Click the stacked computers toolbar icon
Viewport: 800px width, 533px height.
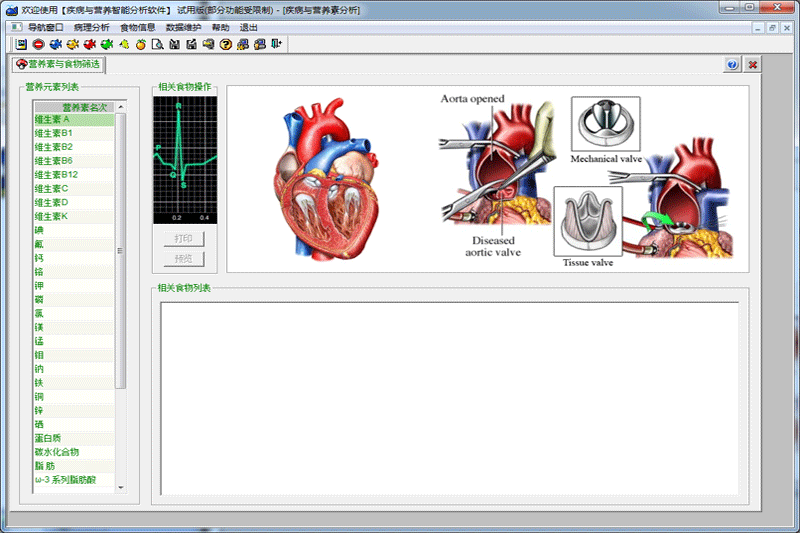(260, 44)
